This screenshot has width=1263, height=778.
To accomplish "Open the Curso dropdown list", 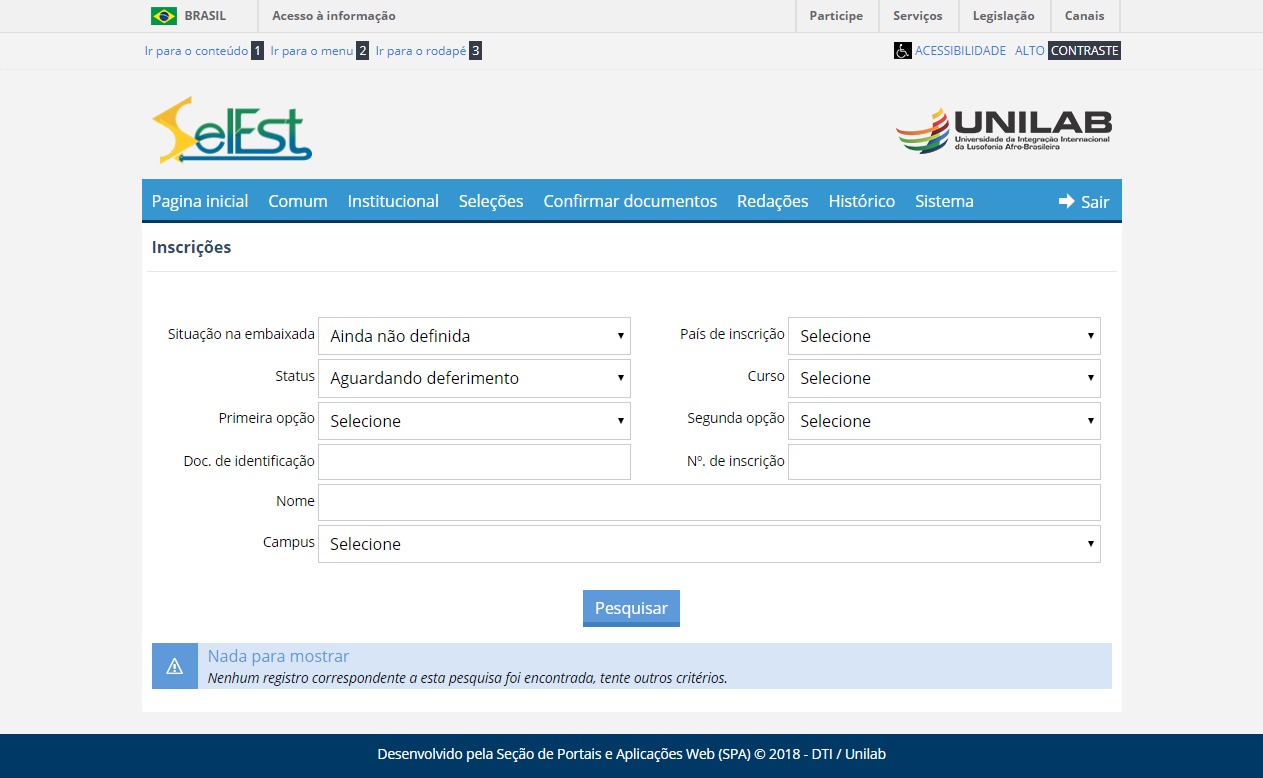I will 944,378.
